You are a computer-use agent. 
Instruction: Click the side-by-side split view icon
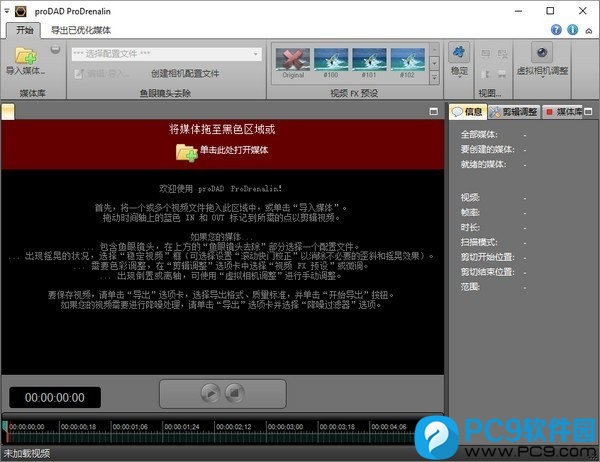tap(486, 73)
